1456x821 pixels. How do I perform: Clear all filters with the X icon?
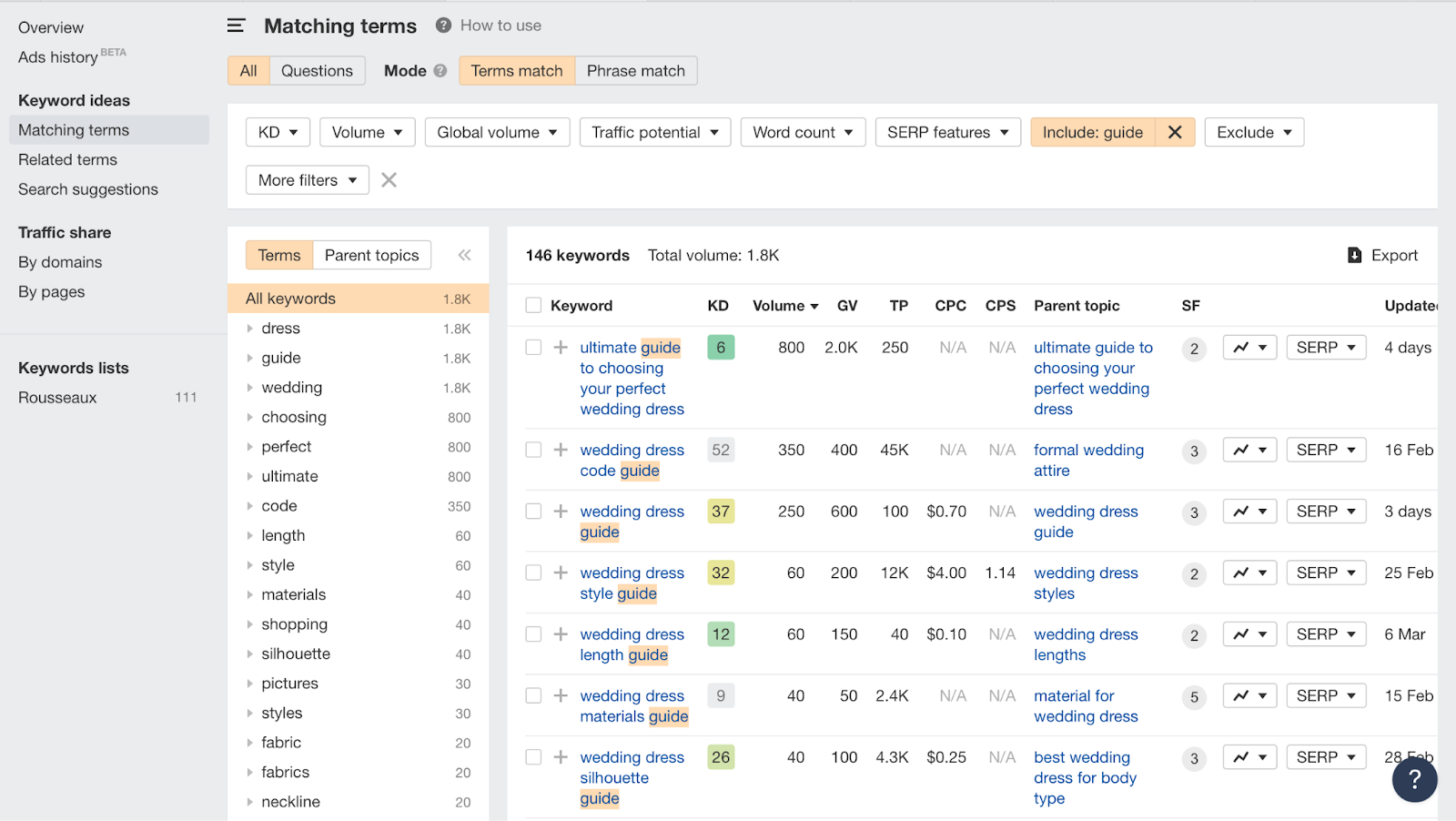[389, 180]
